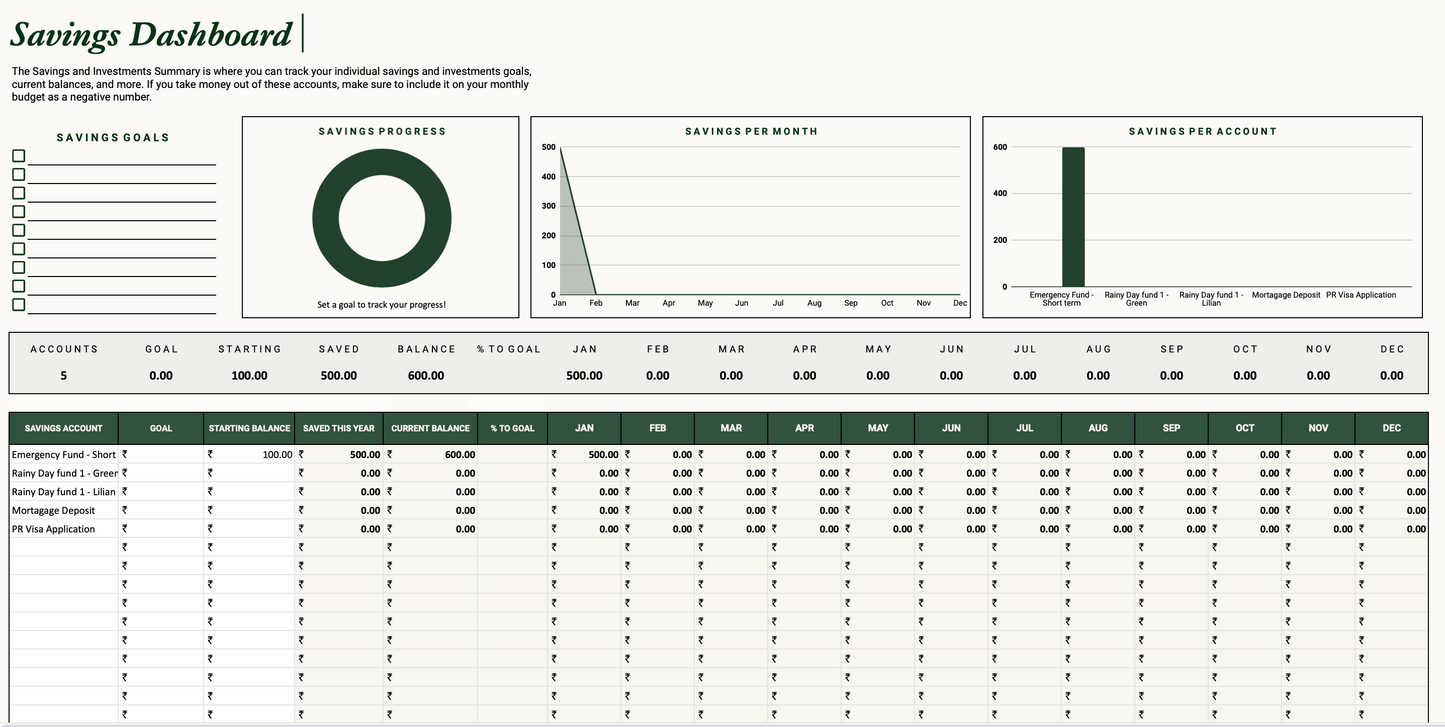
Task: Click the Savings Dashboard title text
Action: point(151,35)
